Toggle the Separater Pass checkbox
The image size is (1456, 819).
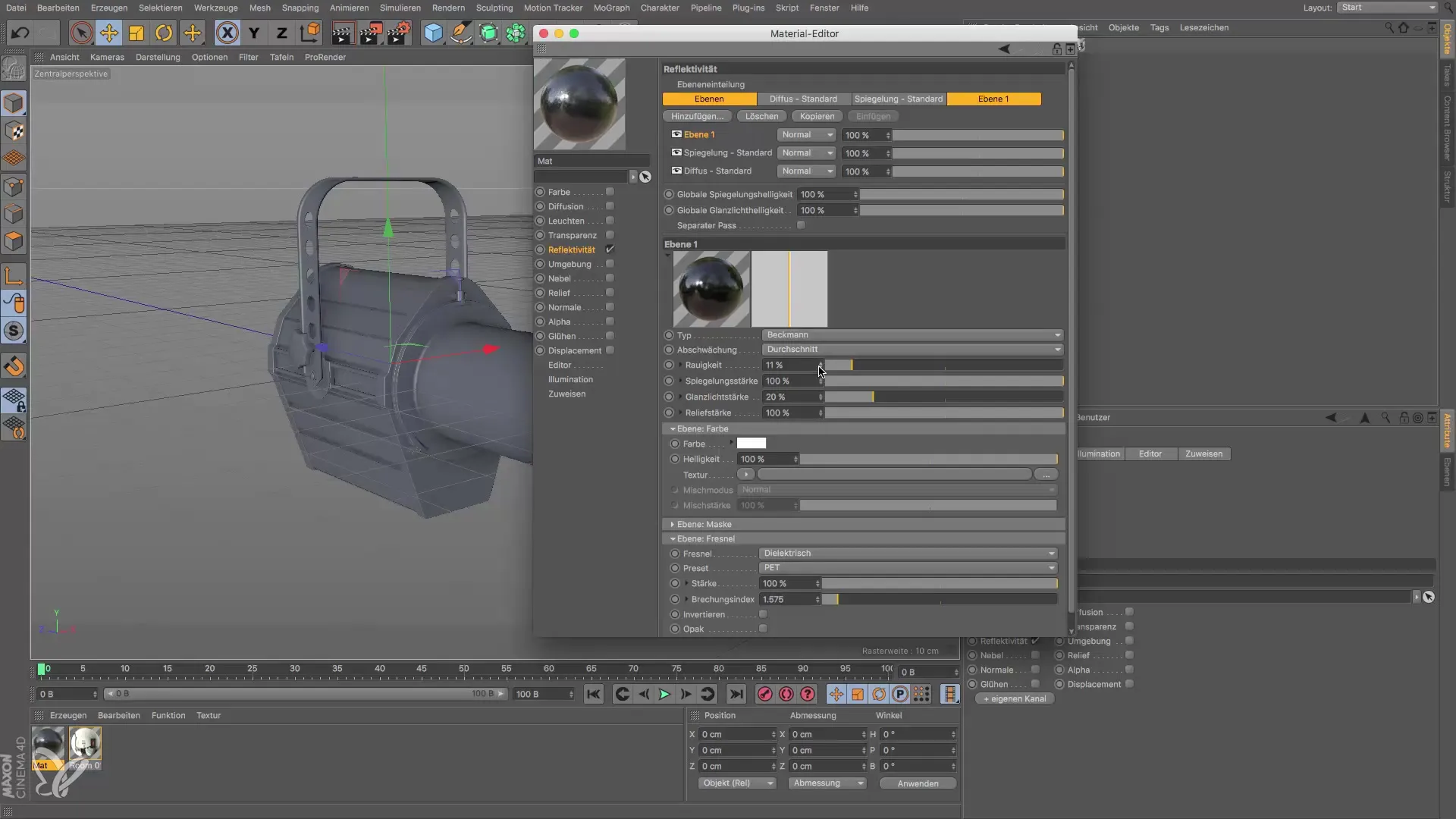coord(801,225)
